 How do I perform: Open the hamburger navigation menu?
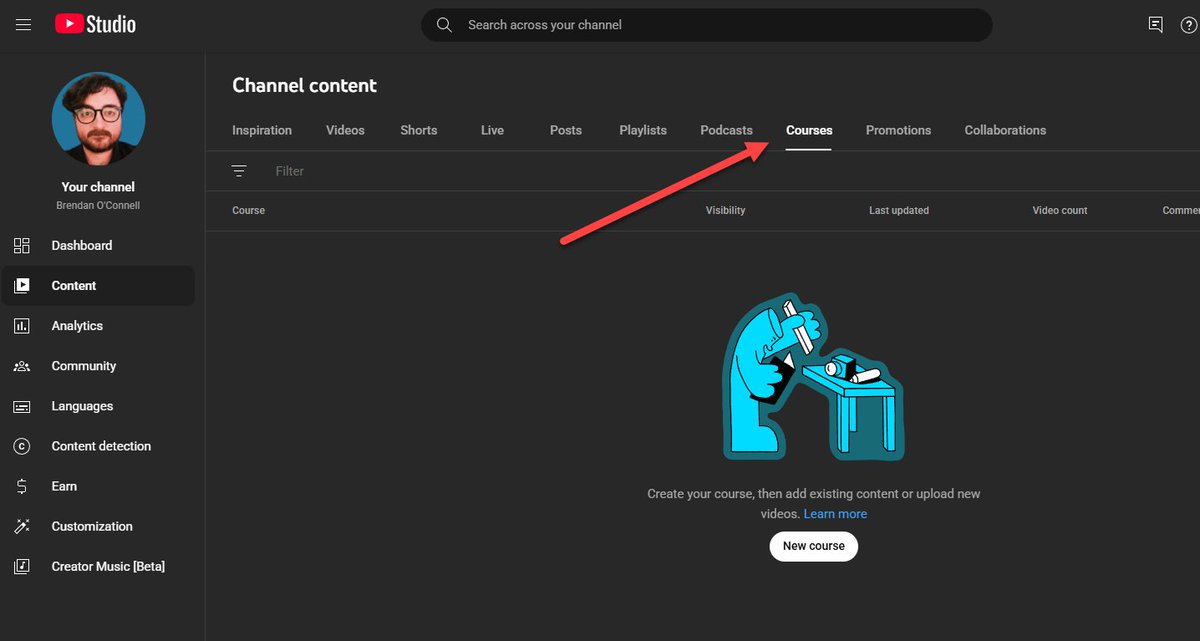point(23,24)
